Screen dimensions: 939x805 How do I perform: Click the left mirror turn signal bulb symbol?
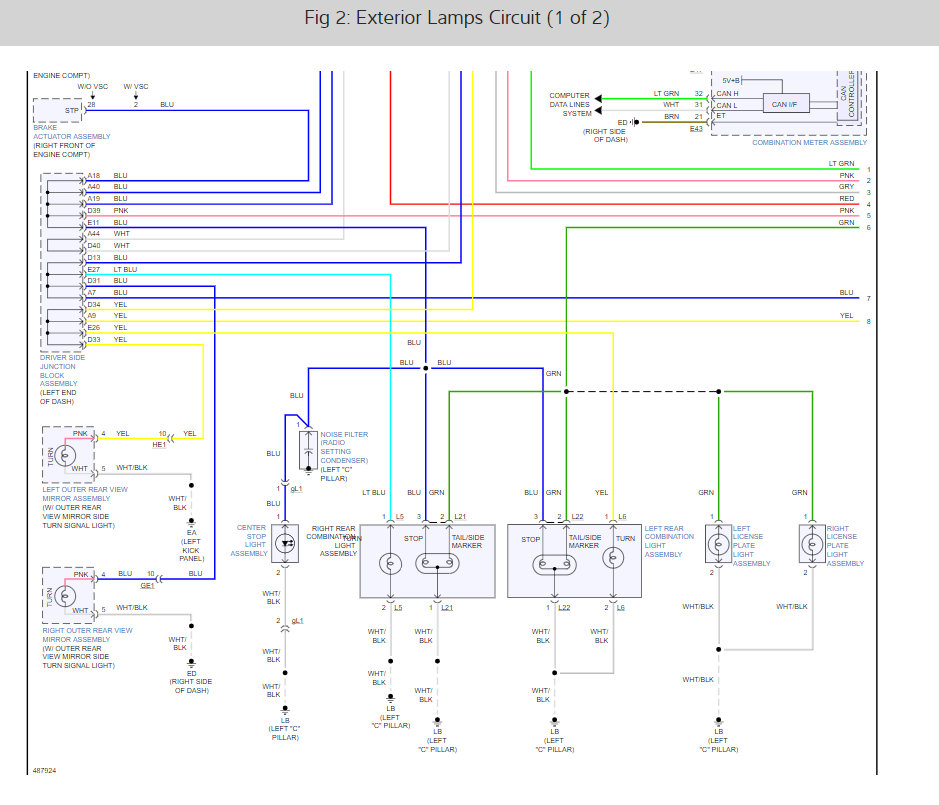pyautogui.click(x=65, y=456)
